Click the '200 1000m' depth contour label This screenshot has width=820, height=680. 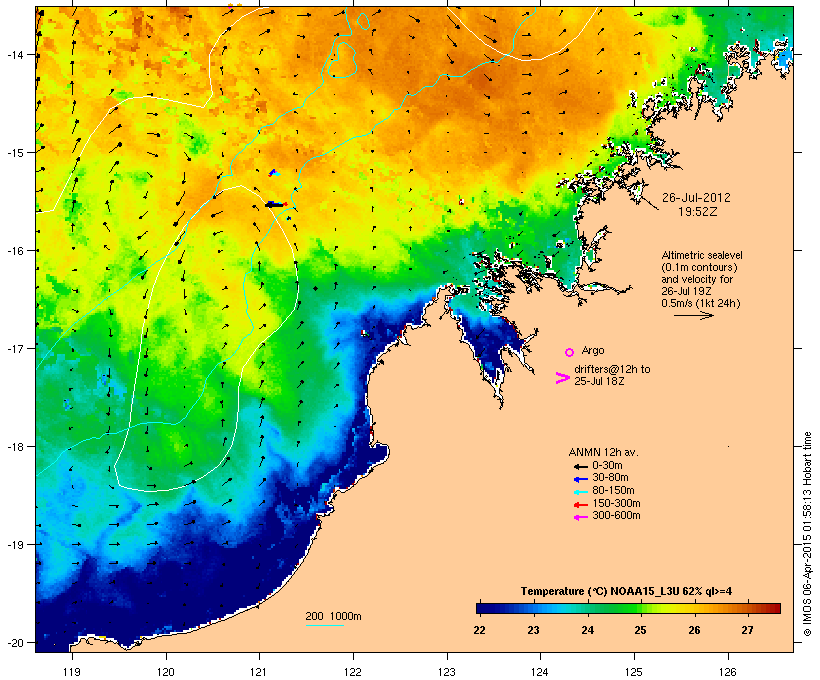click(x=333, y=616)
